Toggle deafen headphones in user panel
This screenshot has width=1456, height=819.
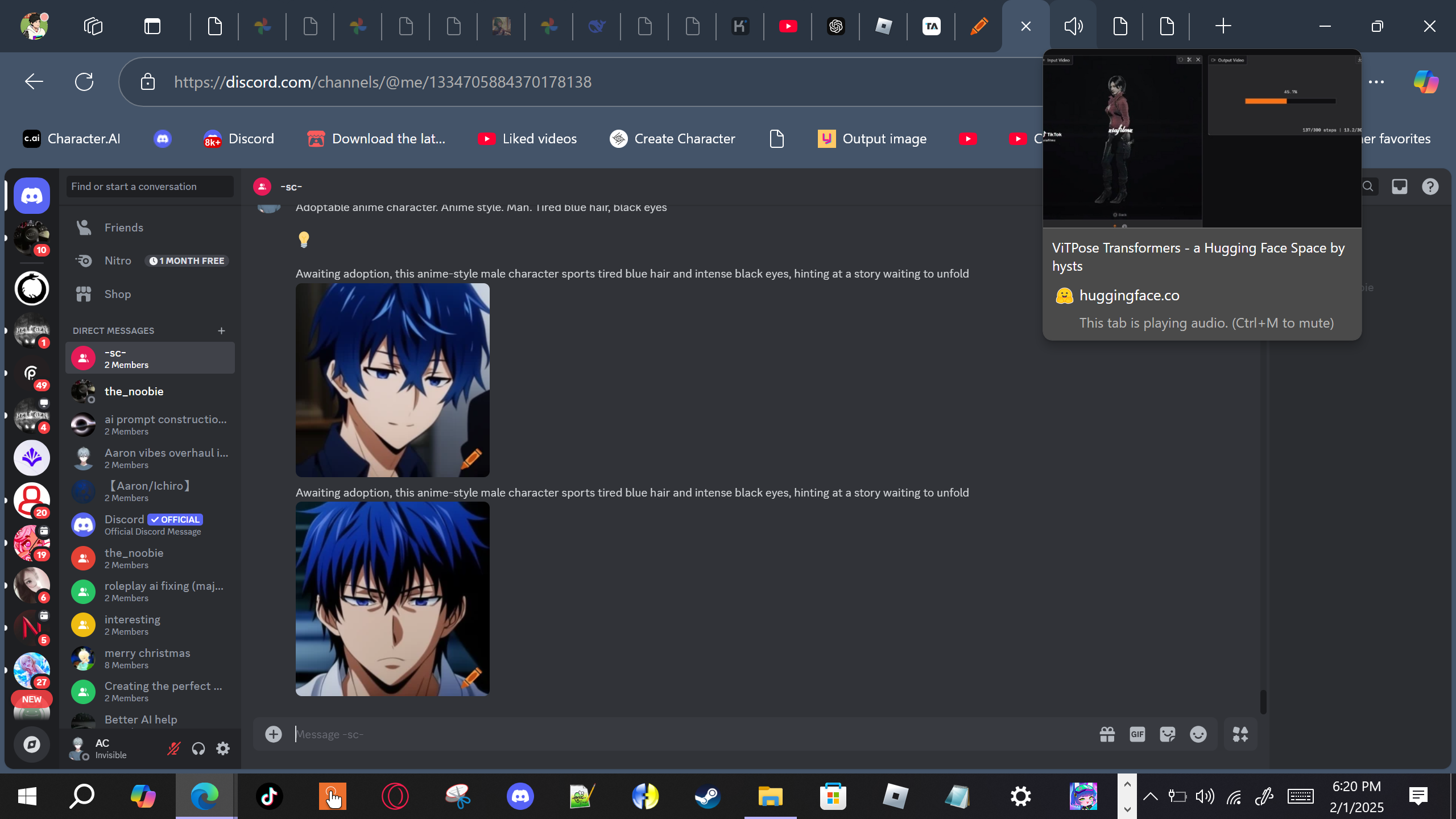(x=198, y=748)
